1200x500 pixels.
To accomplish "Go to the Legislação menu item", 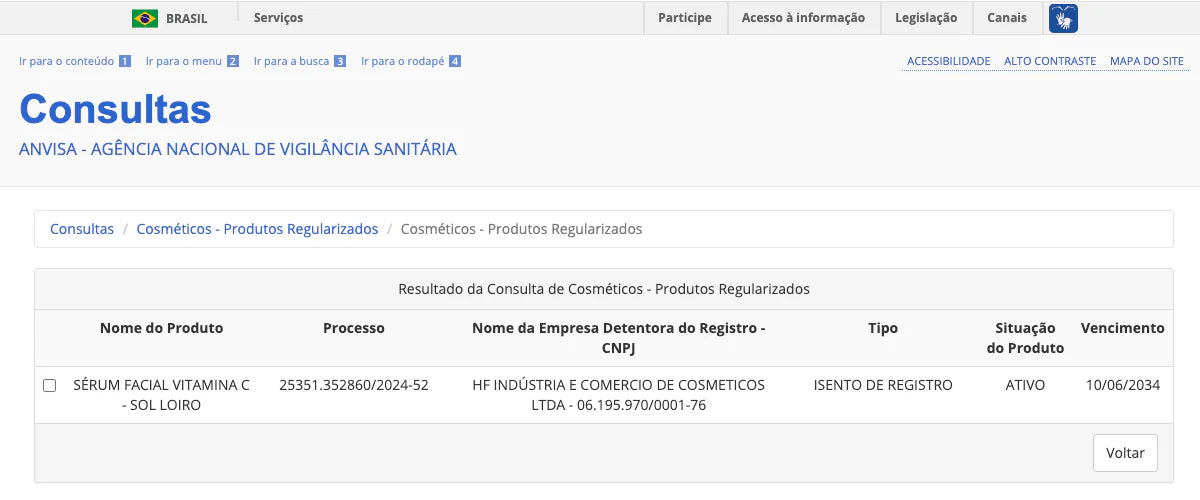I will point(925,18).
